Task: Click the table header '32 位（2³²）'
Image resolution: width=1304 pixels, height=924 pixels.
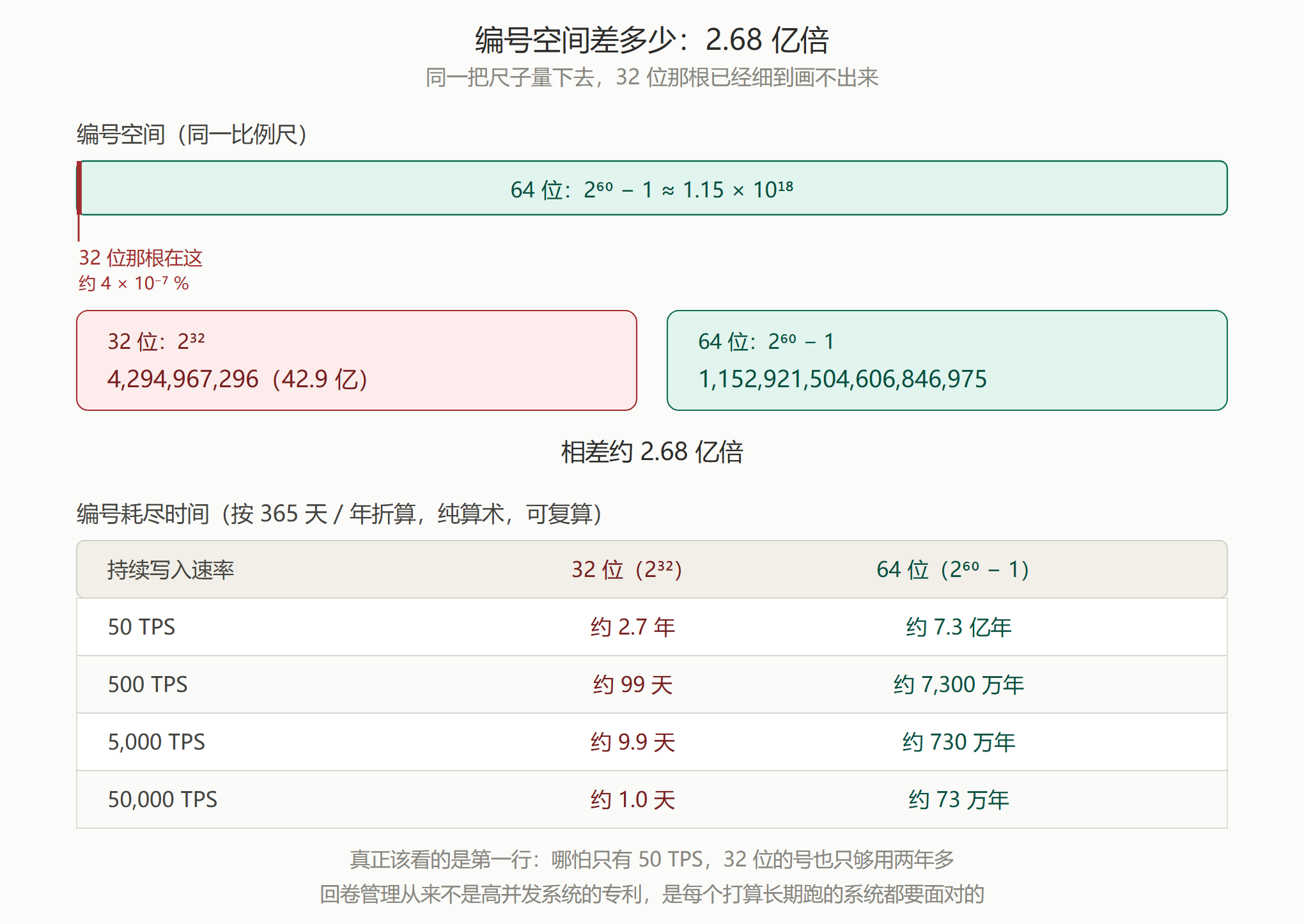Action: 626,569
